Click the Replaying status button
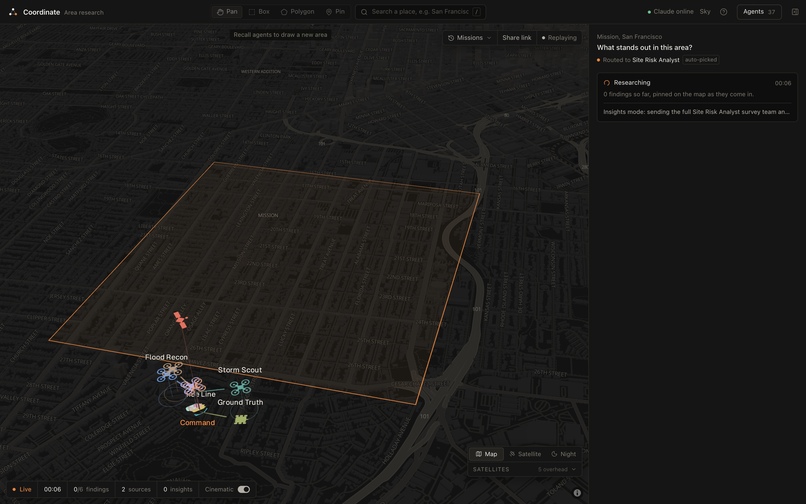 (559, 38)
